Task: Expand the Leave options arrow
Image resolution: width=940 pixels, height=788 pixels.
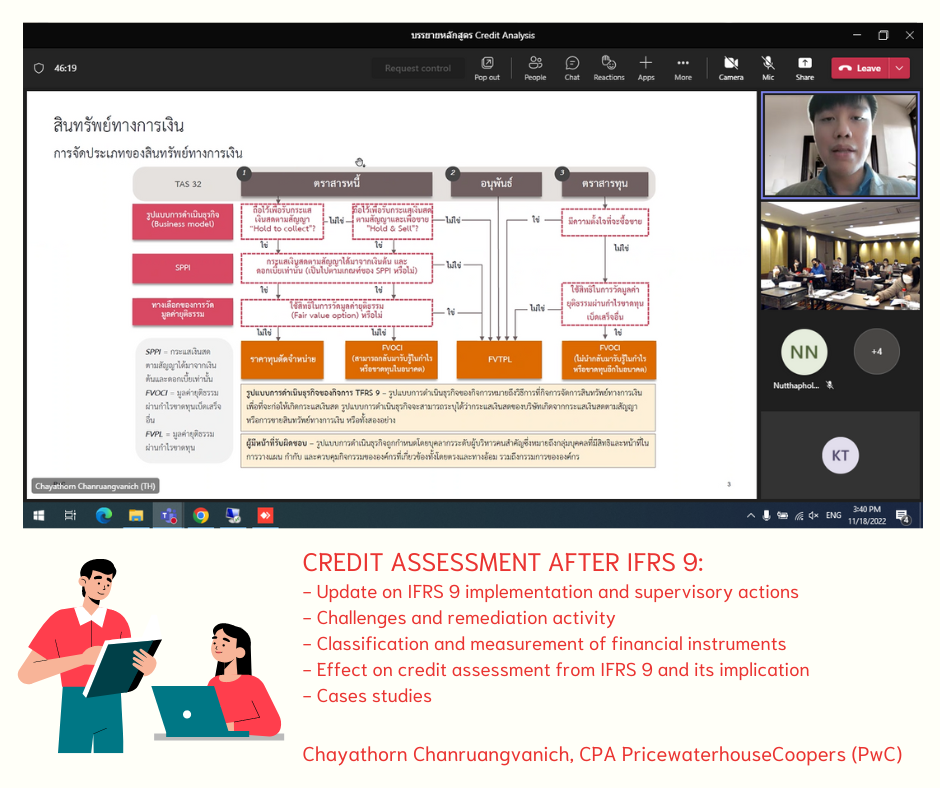Action: click(x=900, y=68)
